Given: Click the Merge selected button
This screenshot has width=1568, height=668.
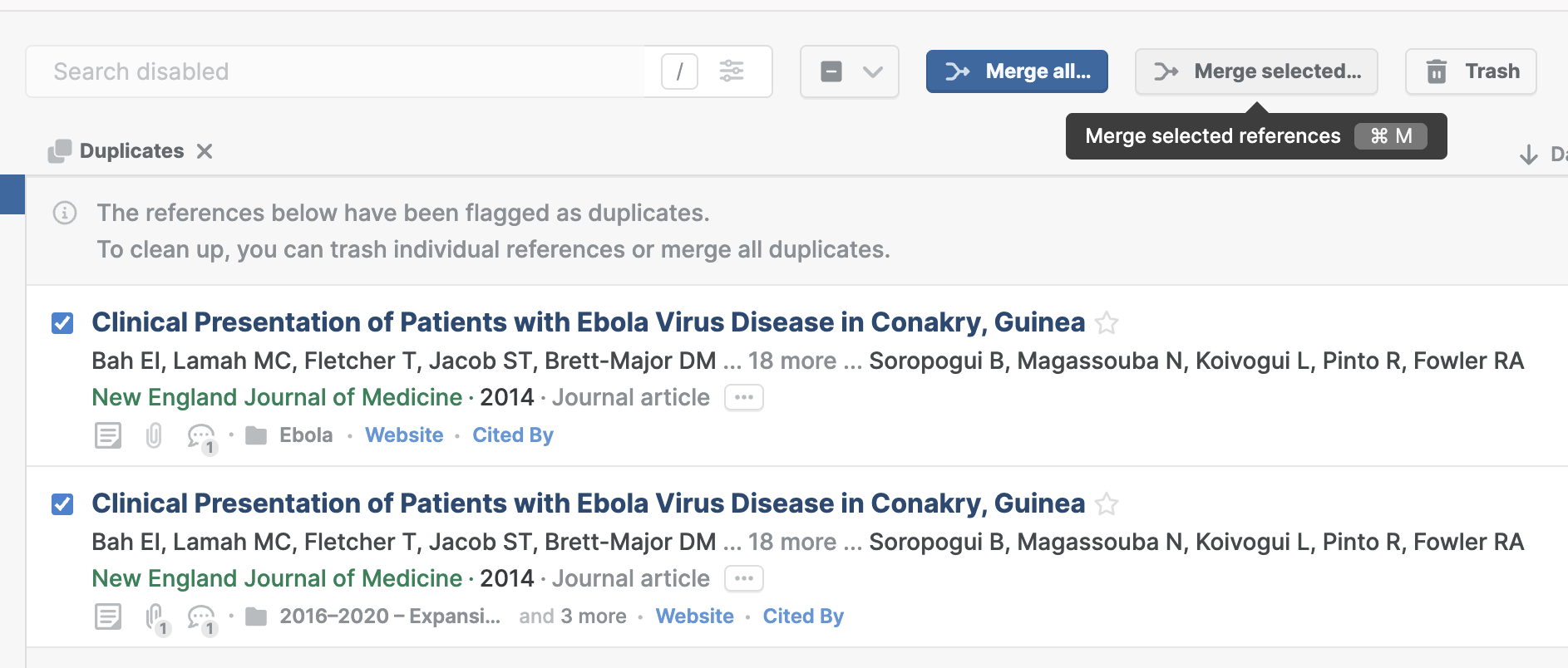Looking at the screenshot, I should click(x=1256, y=71).
